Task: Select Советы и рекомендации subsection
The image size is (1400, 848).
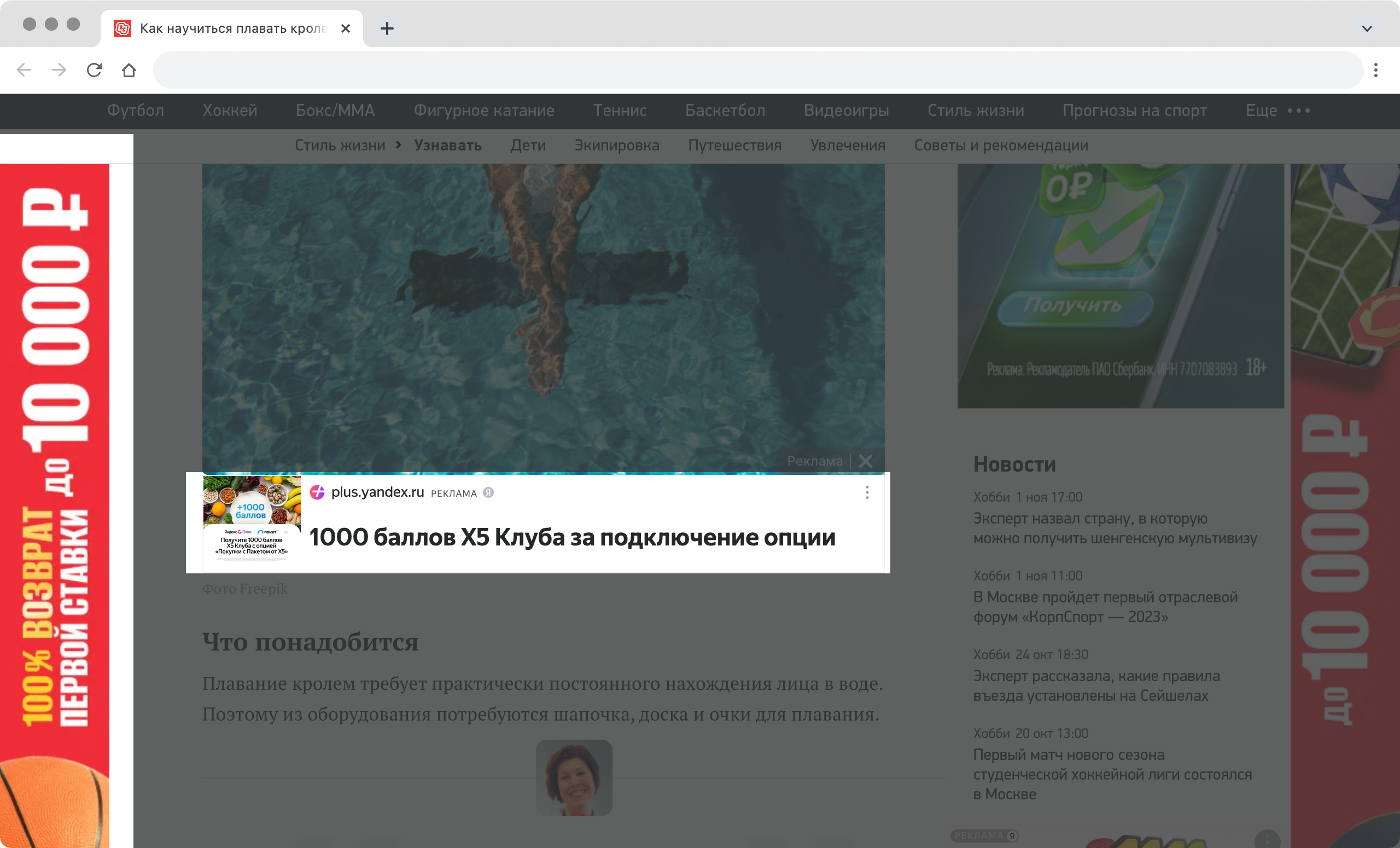Action: tap(1001, 146)
